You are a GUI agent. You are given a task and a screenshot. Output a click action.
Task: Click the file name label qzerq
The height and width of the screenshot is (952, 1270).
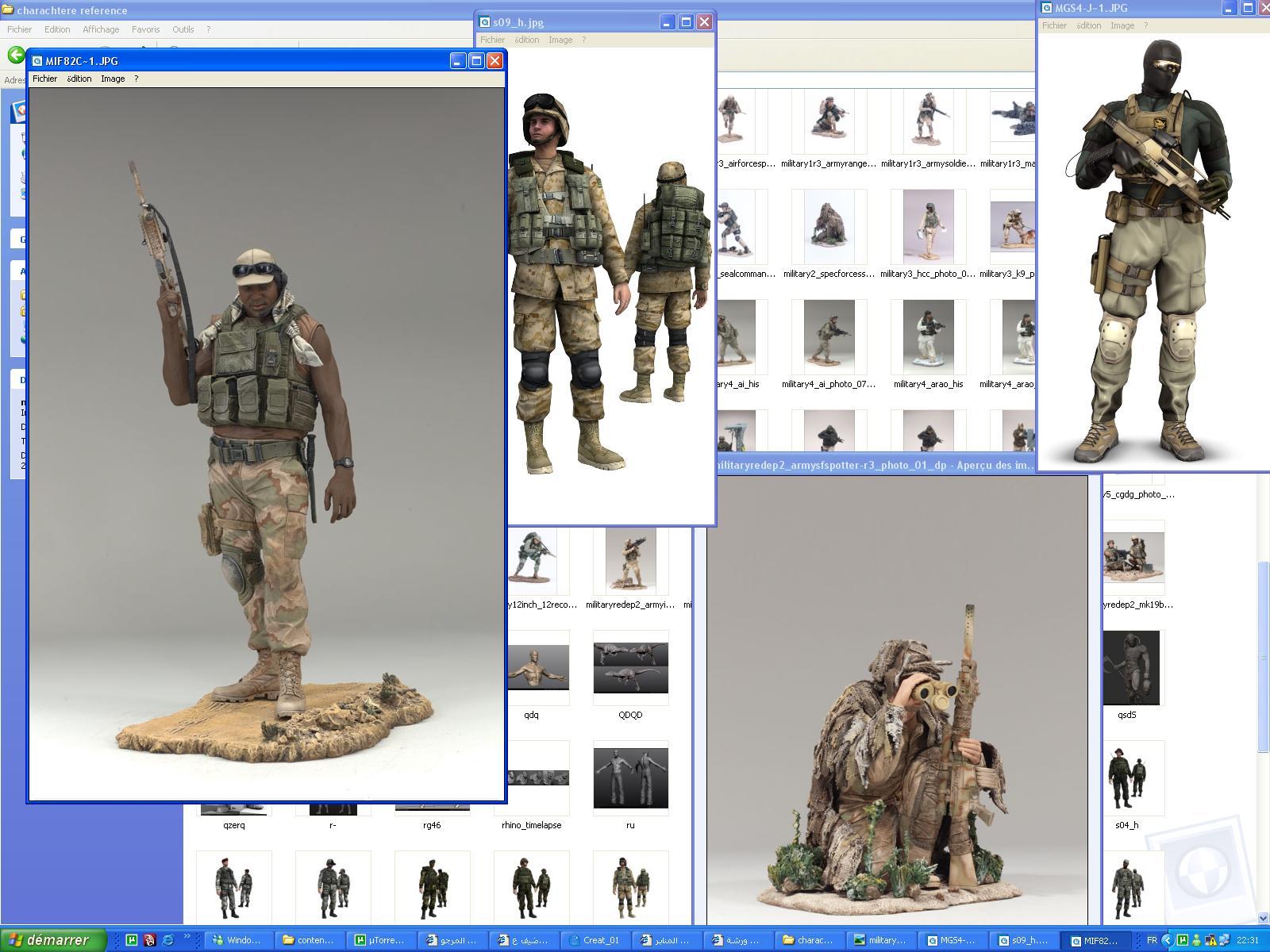pos(233,825)
